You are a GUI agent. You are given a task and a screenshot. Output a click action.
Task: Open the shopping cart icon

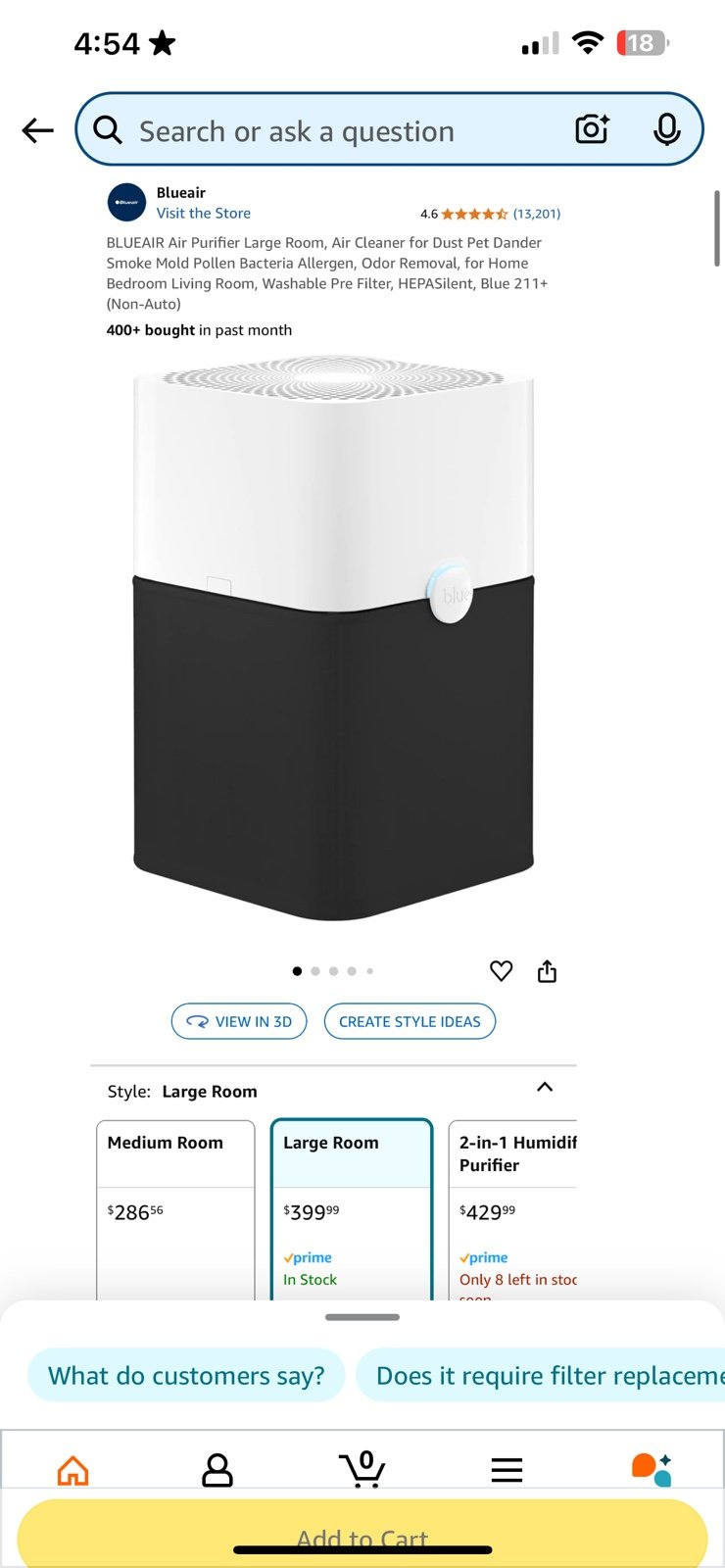362,1470
